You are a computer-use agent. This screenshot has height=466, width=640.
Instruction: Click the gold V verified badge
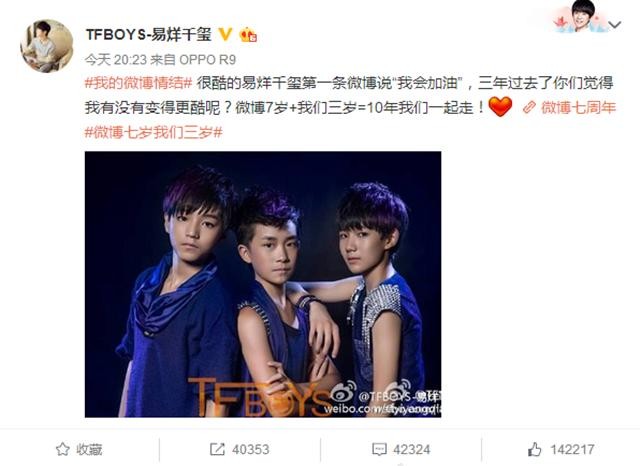click(225, 34)
